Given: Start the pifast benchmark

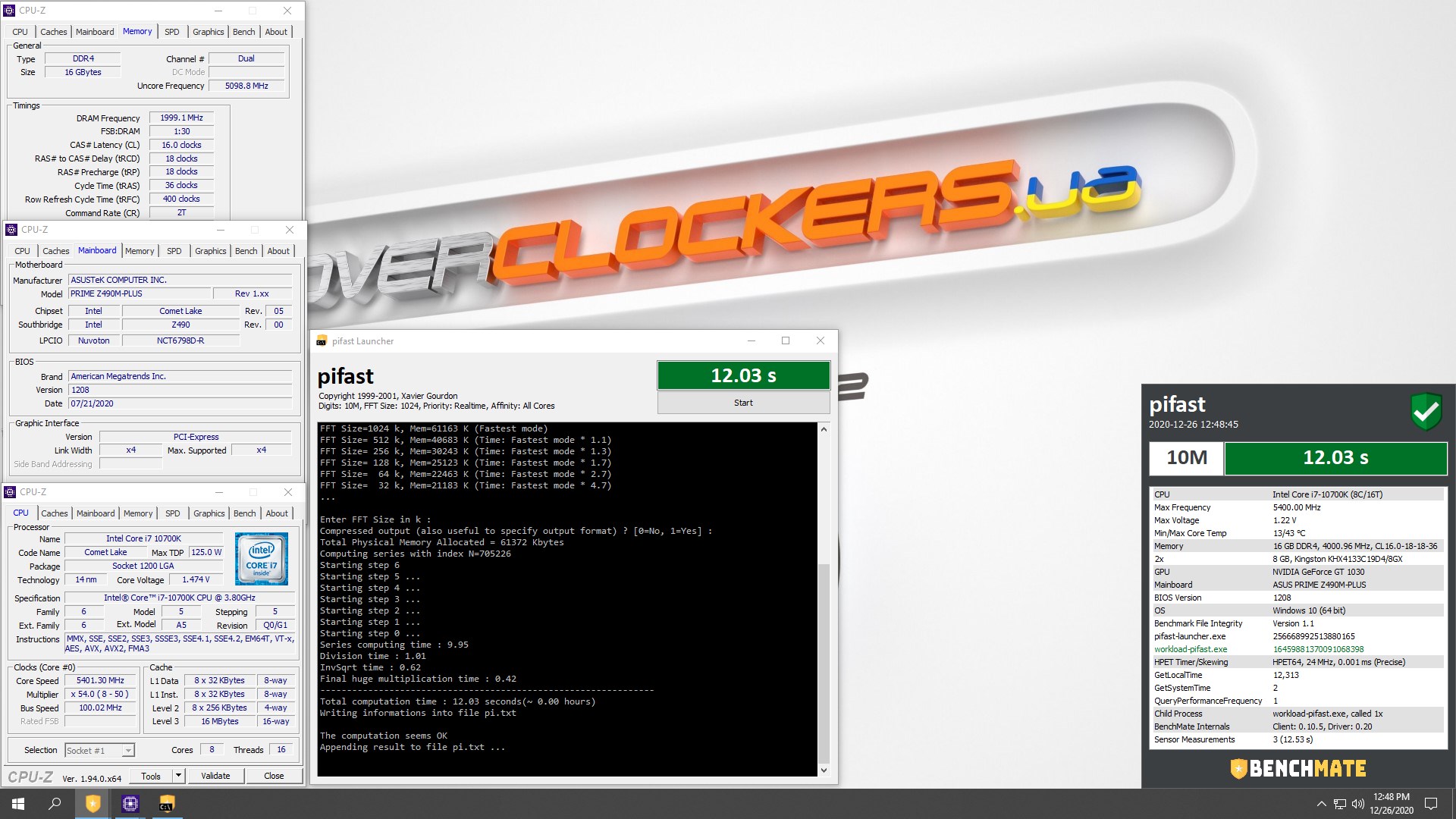Looking at the screenshot, I should [x=743, y=403].
